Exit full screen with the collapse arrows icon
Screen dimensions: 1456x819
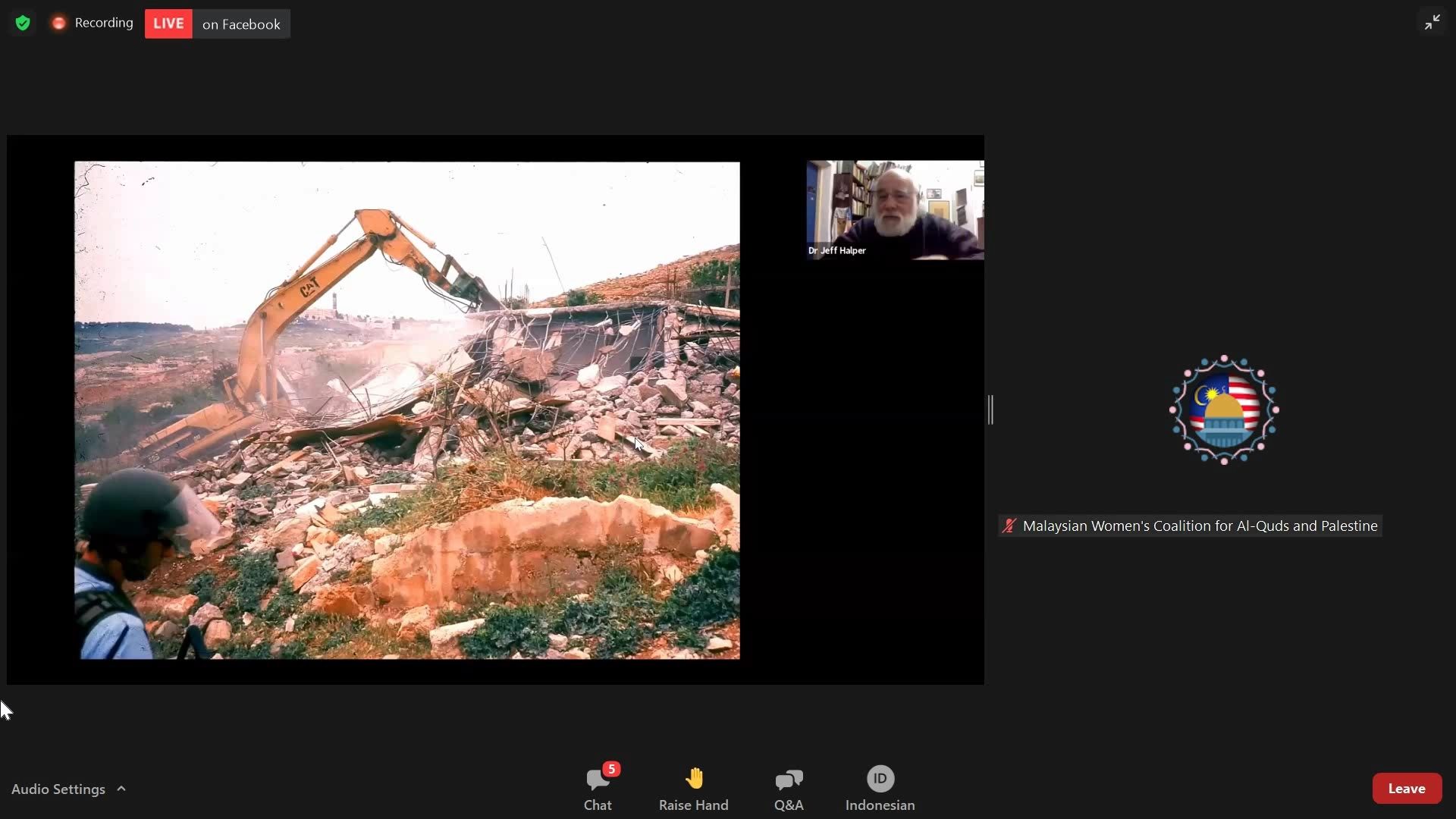1432,22
